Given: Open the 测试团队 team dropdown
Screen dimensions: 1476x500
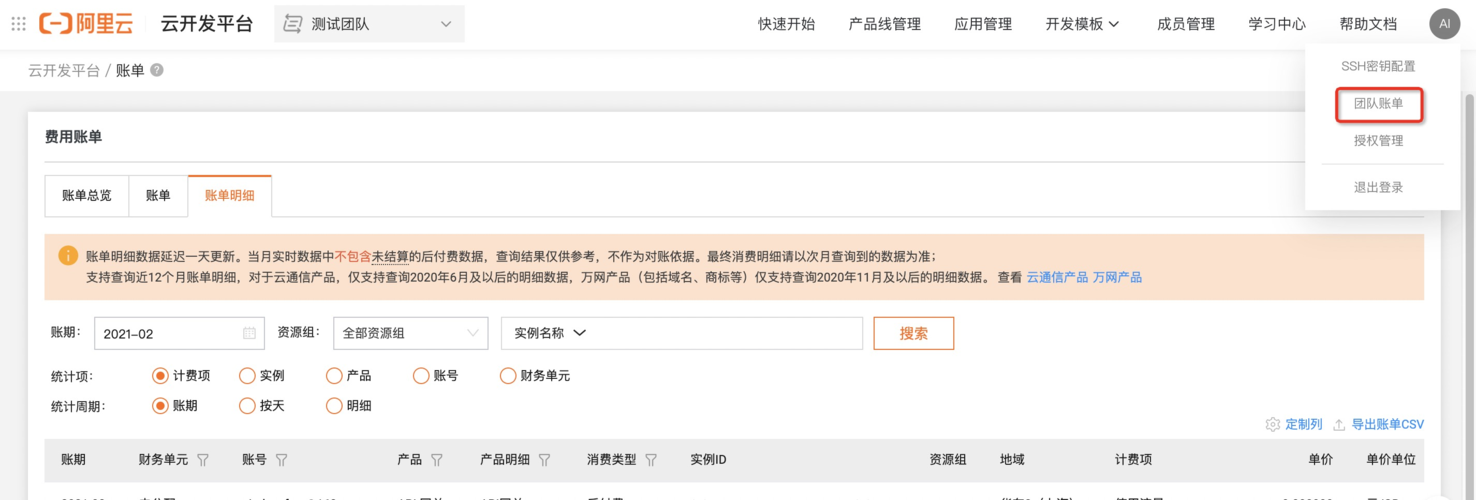Looking at the screenshot, I should [369, 24].
